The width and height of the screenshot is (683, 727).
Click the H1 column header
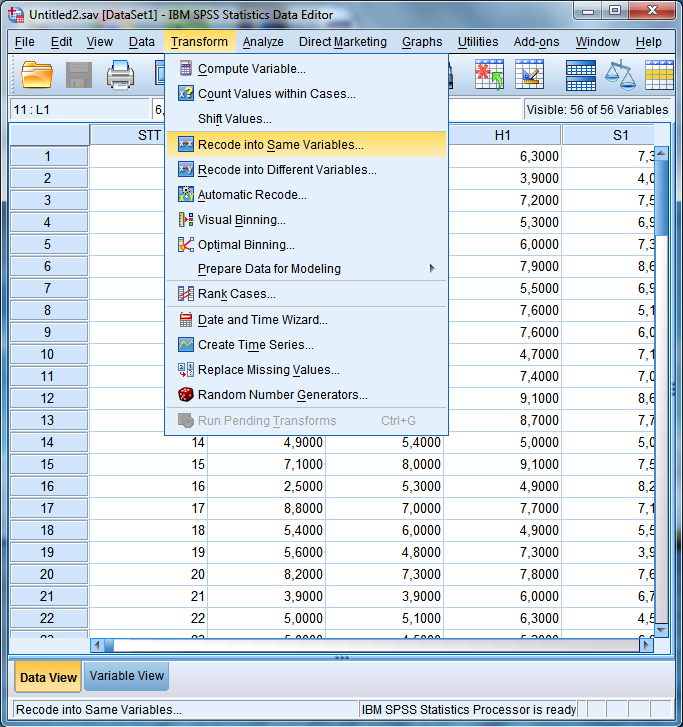click(x=503, y=135)
